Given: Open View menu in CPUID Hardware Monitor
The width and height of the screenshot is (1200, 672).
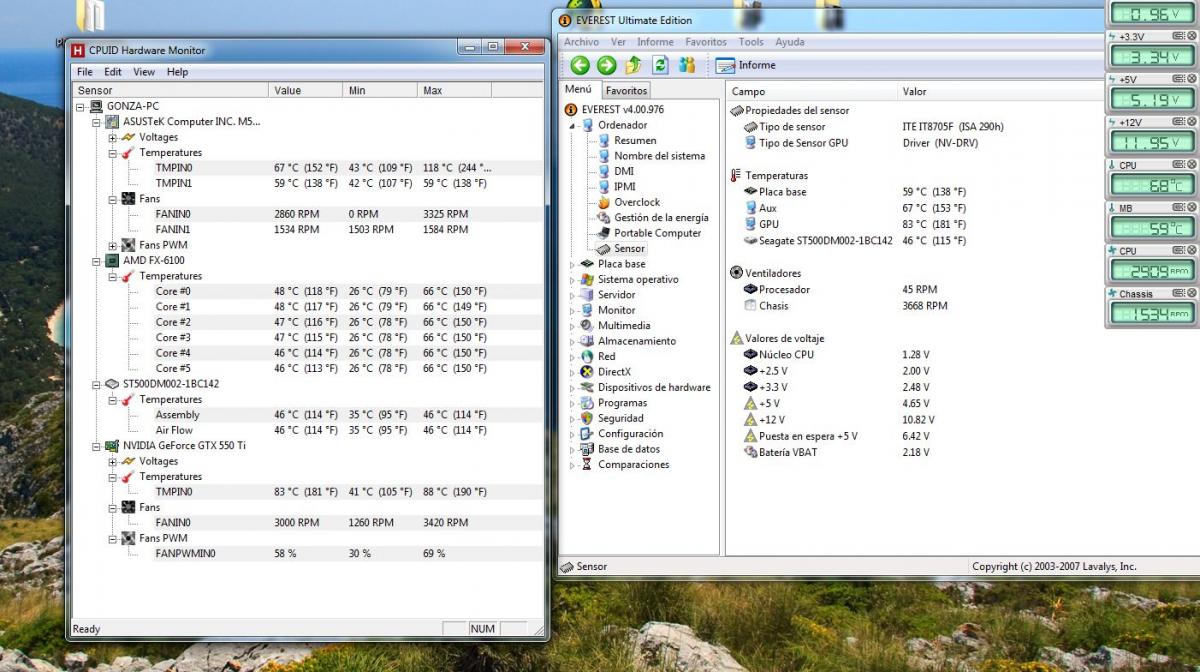Looking at the screenshot, I should [144, 72].
